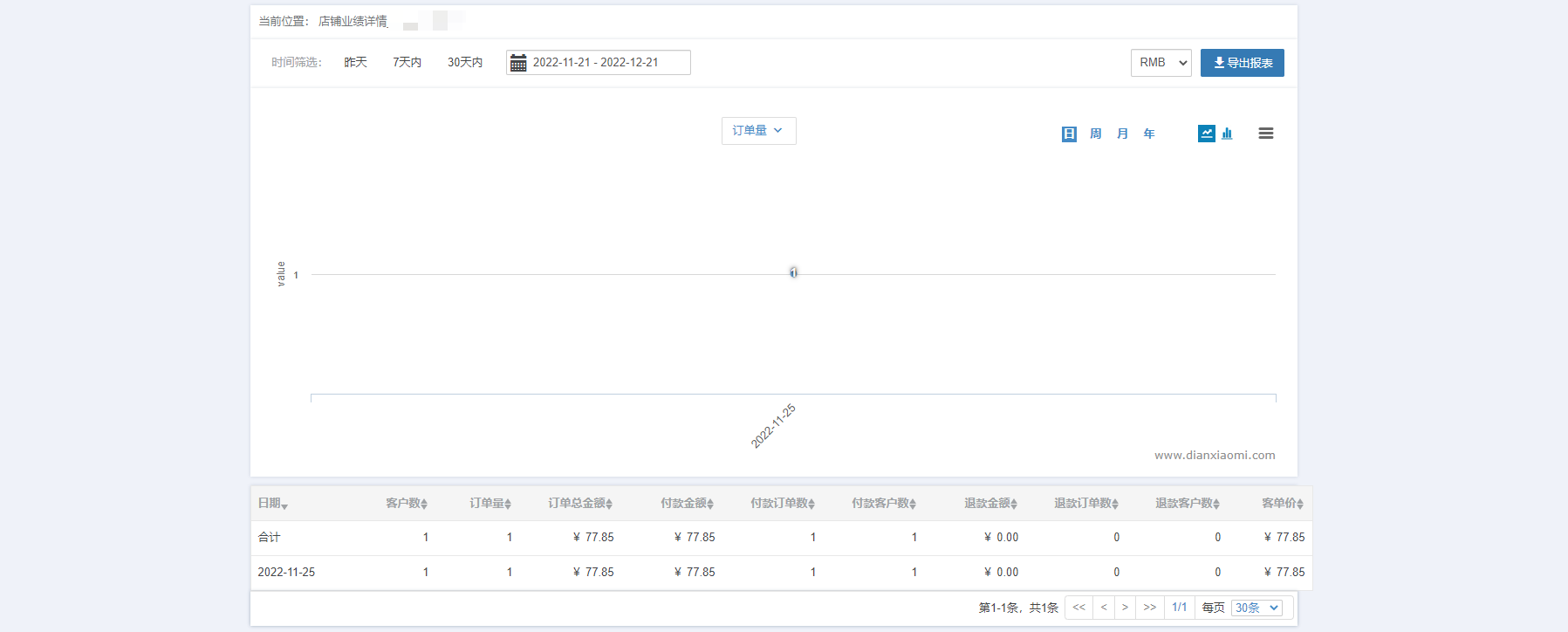Open the 订单量 metric dropdown above chart

758,131
